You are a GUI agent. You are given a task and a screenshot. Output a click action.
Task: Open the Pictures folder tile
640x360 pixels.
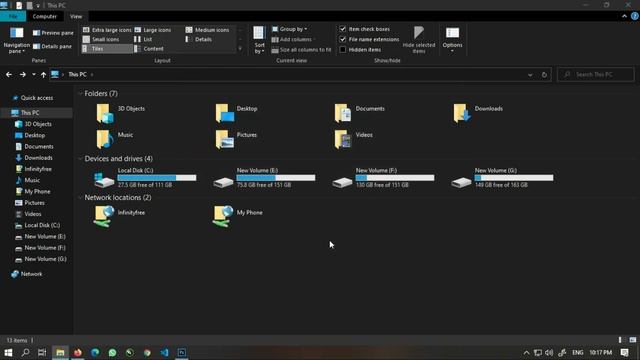click(x=236, y=139)
